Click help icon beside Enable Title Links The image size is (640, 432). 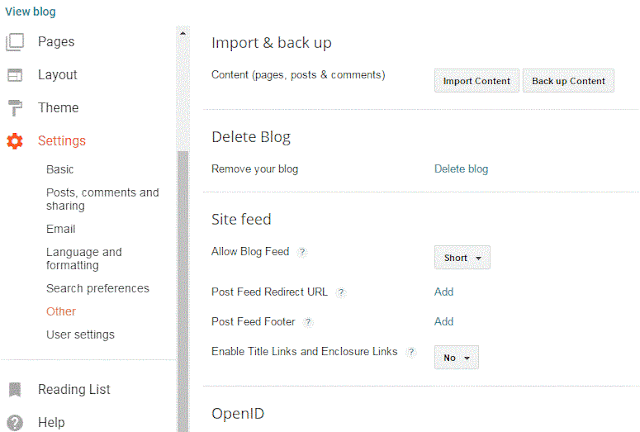(x=411, y=352)
